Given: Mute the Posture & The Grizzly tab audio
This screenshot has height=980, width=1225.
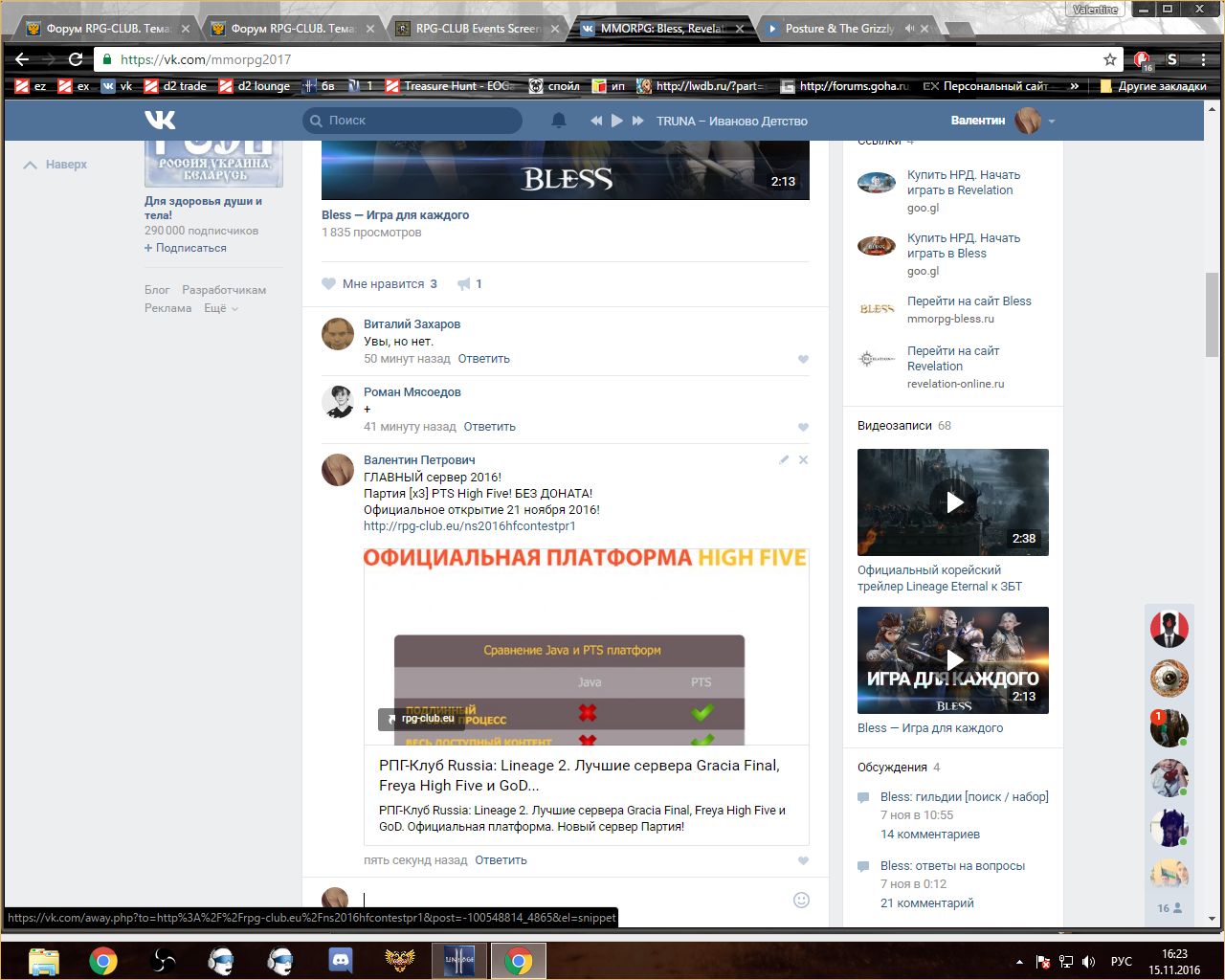Looking at the screenshot, I should [x=909, y=29].
